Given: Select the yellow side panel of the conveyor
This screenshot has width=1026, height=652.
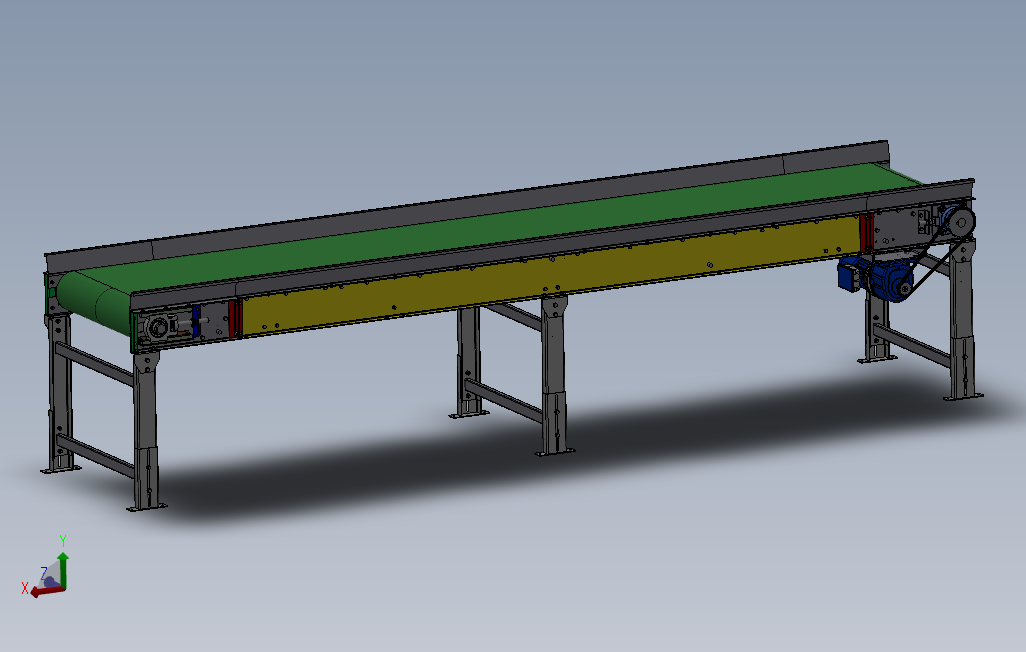Looking at the screenshot, I should coord(550,275).
